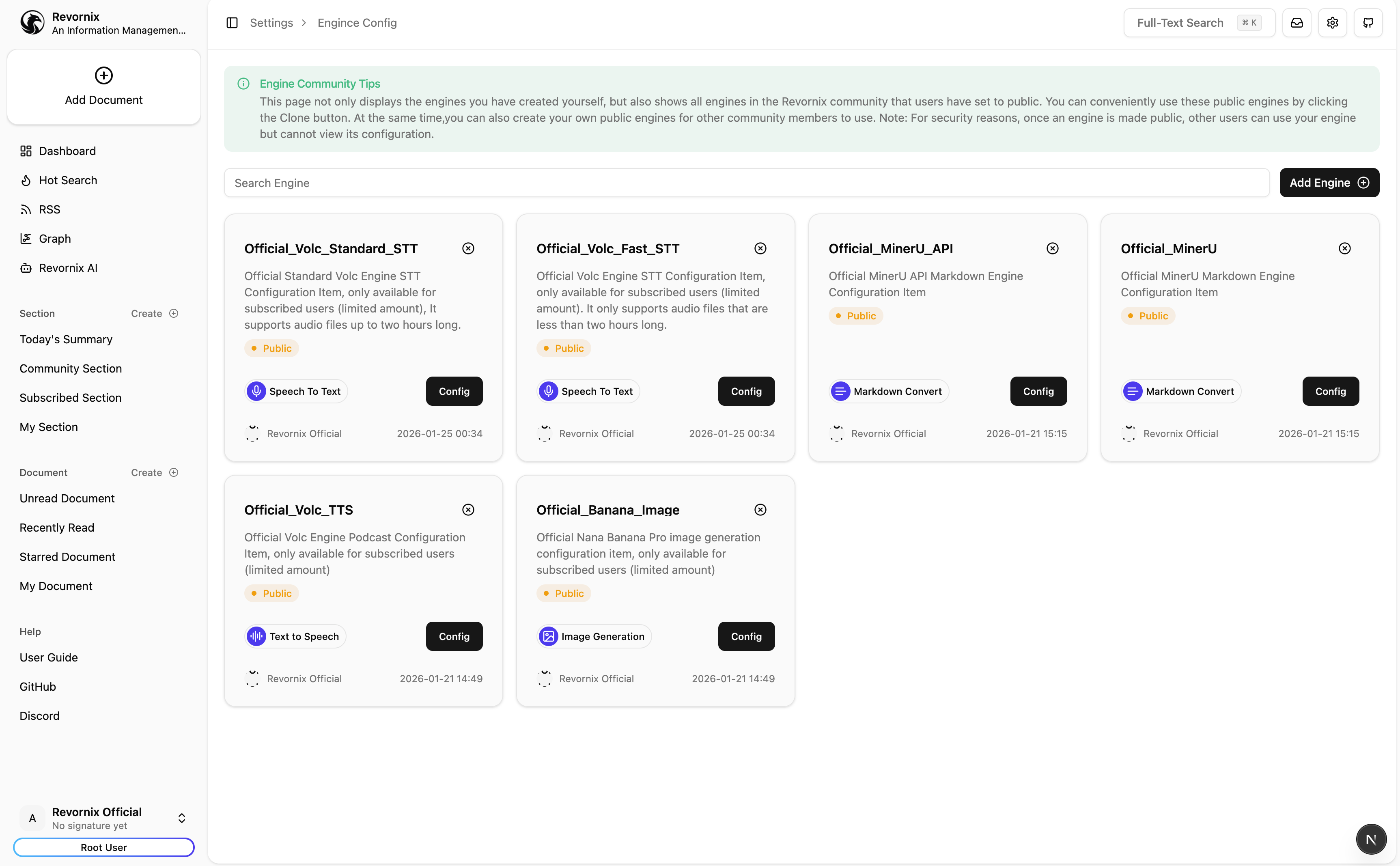
Task: Open the settings gear icon
Action: [1332, 23]
